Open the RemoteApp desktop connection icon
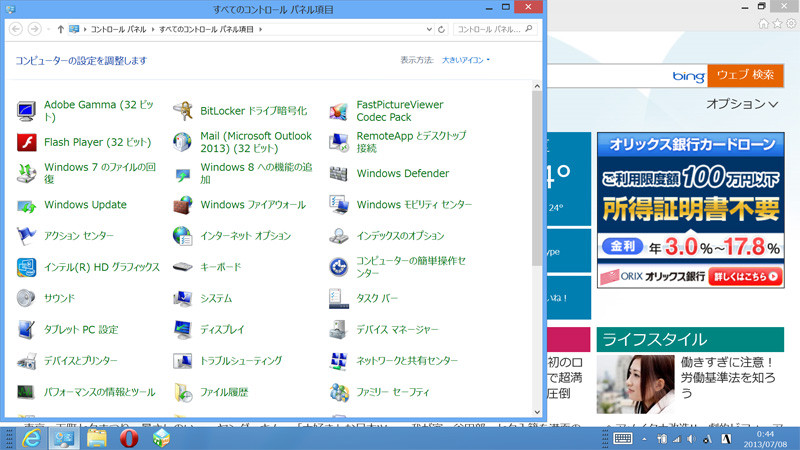Screen dimensions: 800x450 pos(338,142)
